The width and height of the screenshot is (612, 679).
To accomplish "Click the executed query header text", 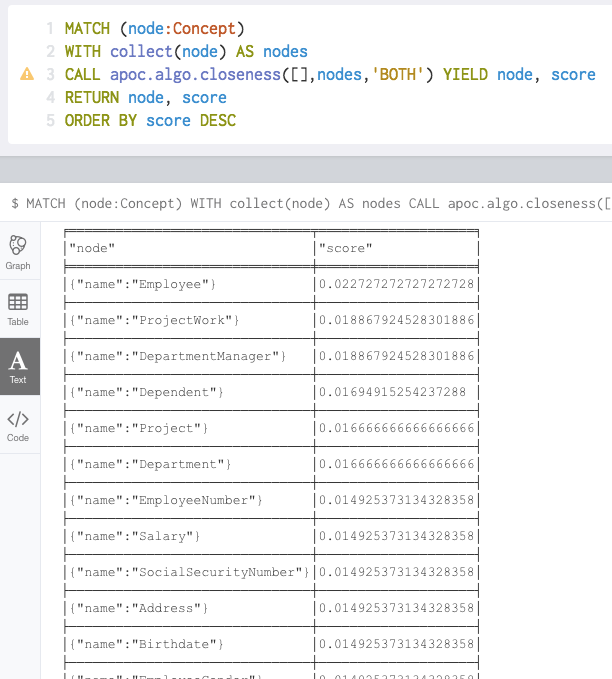I will pos(311,203).
